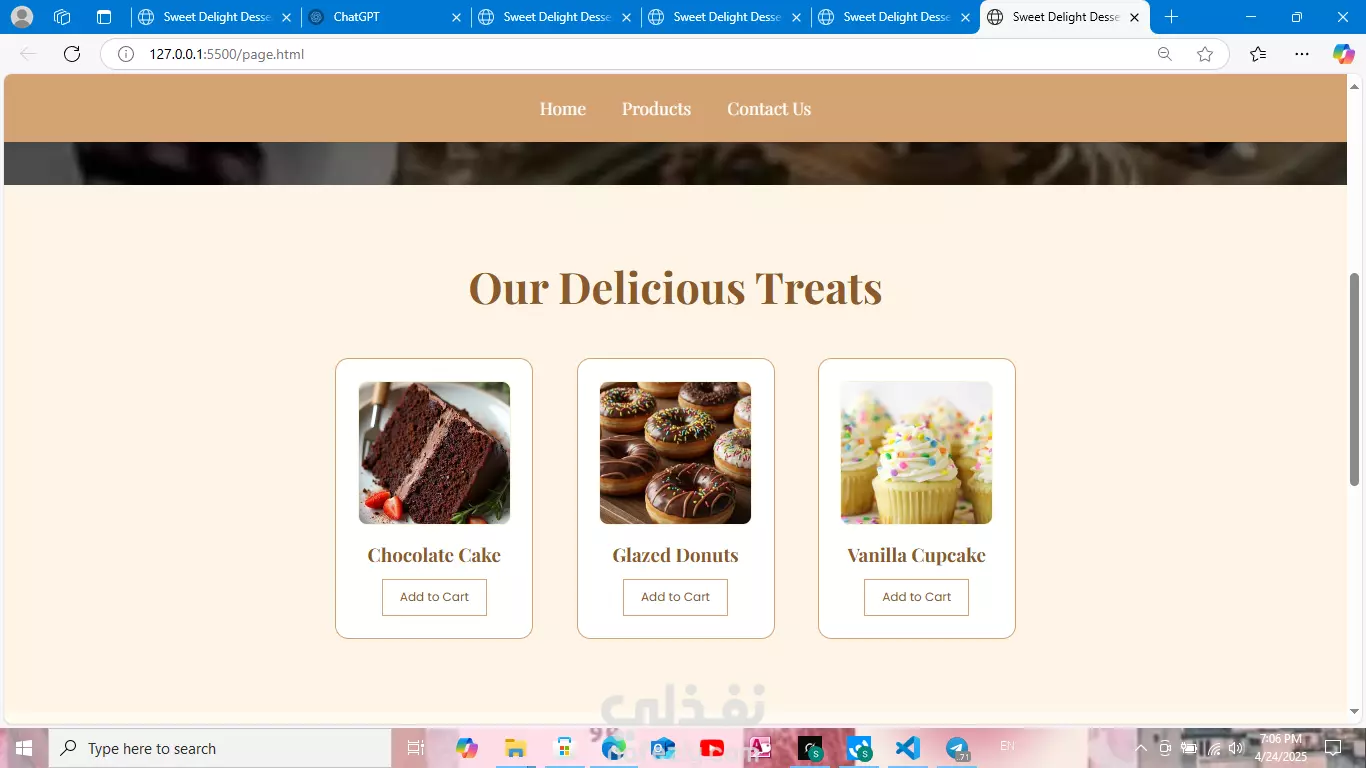Click in the Windows taskbar search box
The image size is (1366, 768).
(x=220, y=748)
